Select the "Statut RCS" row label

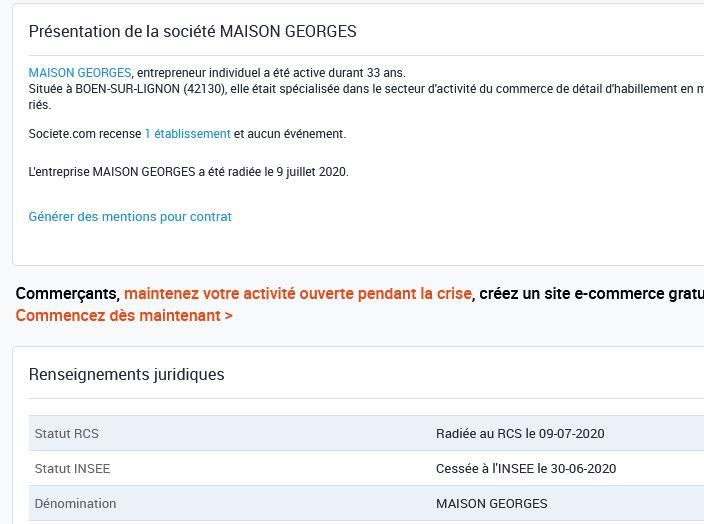66,434
